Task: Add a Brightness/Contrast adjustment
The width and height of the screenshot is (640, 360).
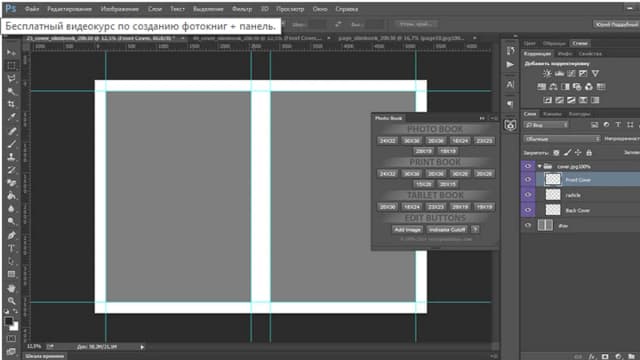Action: click(x=547, y=73)
